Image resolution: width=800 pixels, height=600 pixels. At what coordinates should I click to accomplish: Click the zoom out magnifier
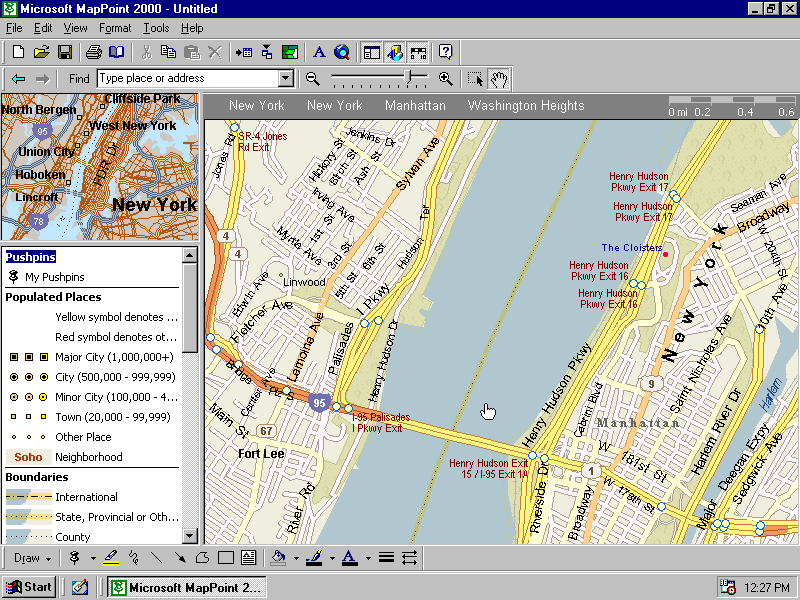tap(312, 79)
